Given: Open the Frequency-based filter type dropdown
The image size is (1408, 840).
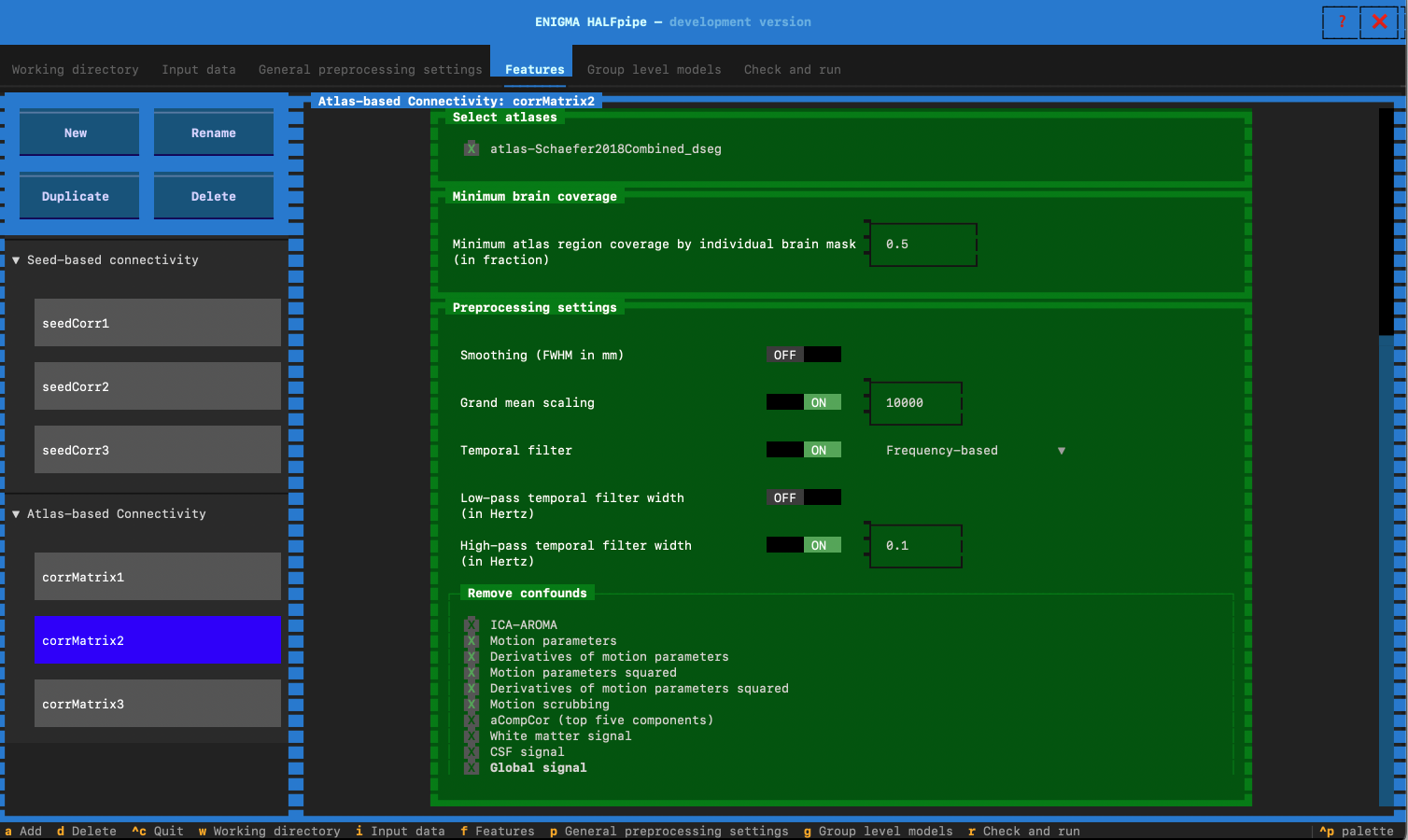Looking at the screenshot, I should pos(976,451).
